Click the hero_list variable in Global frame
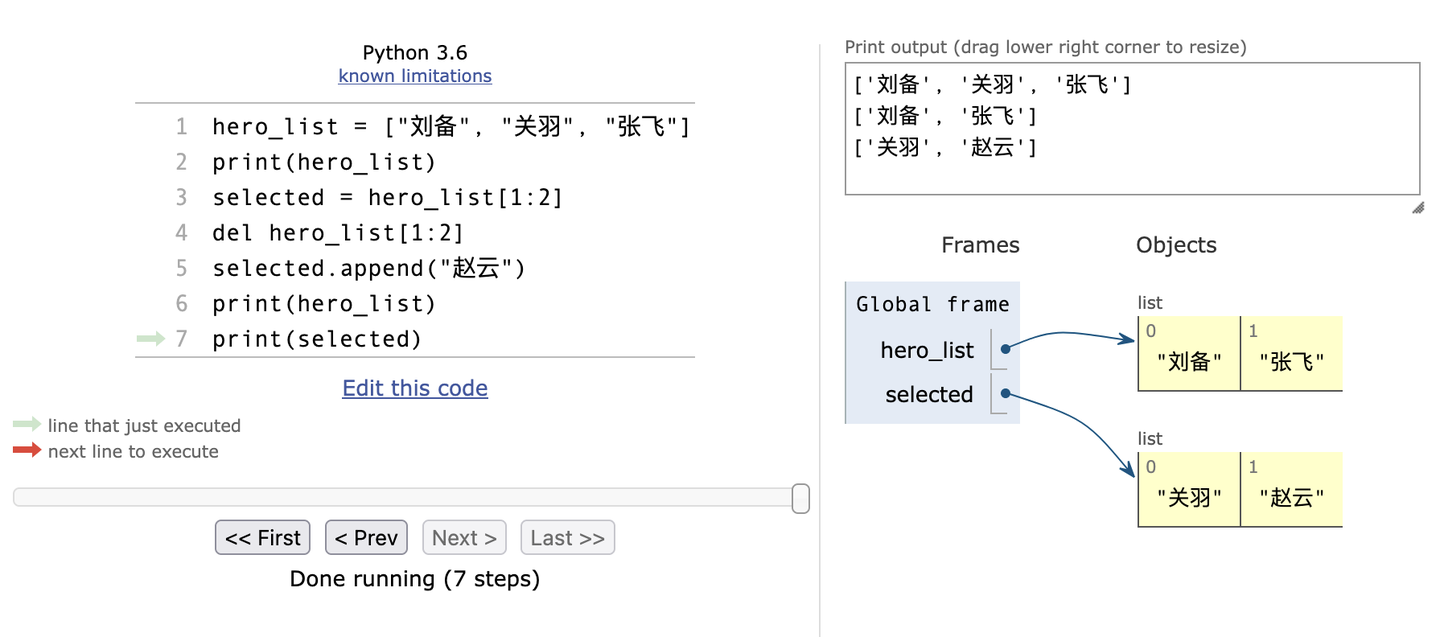 [927, 350]
